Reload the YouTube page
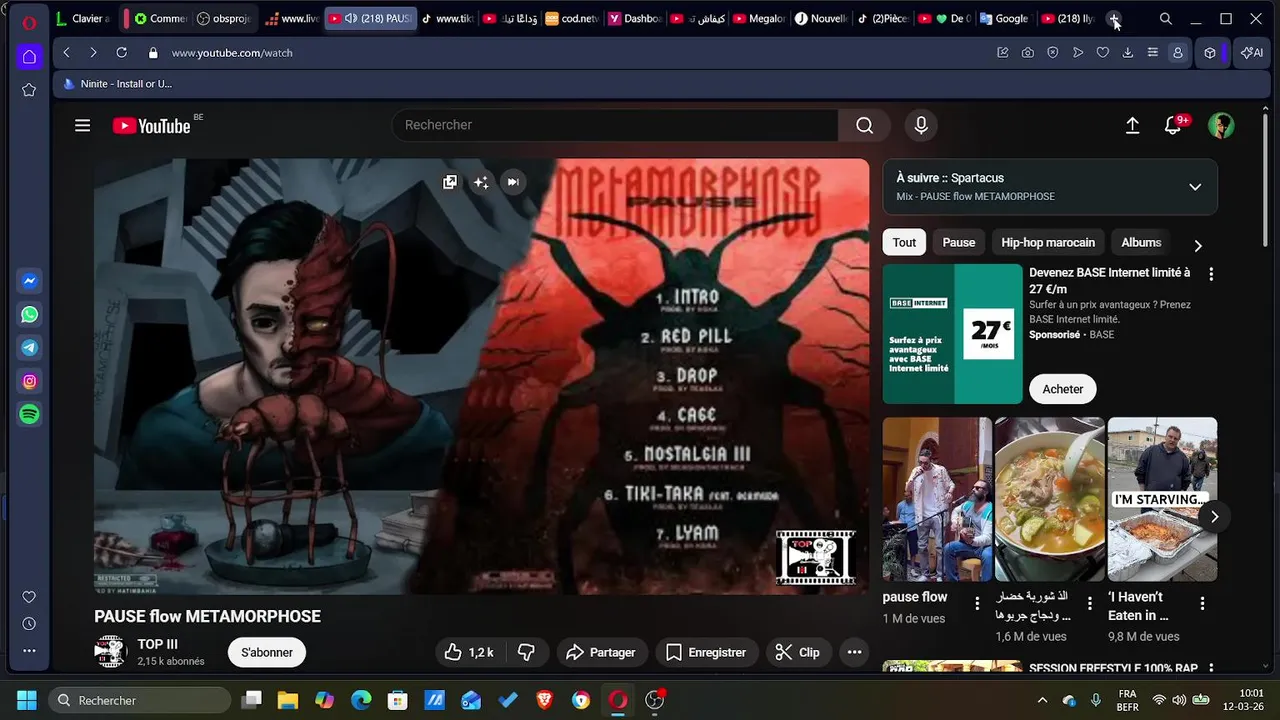This screenshot has width=1280, height=720. pos(121,53)
